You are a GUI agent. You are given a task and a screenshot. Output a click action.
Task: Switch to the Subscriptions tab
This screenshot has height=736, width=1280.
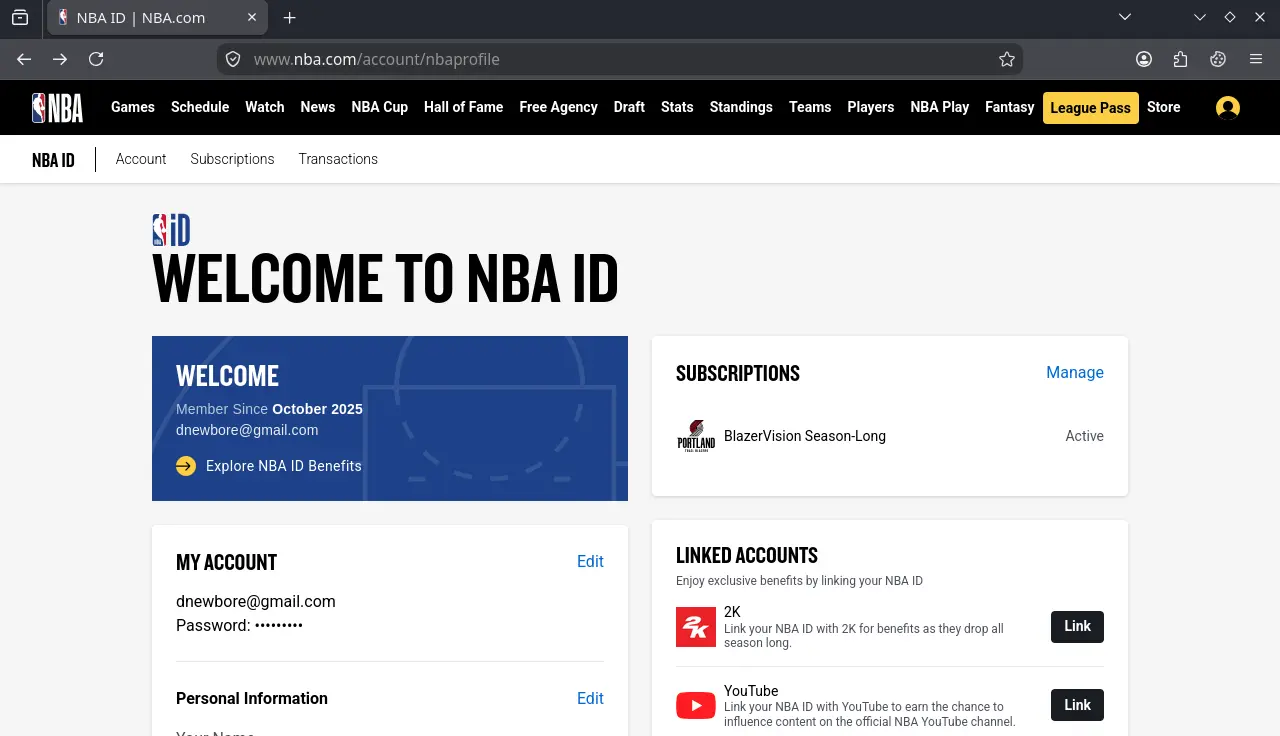(232, 159)
